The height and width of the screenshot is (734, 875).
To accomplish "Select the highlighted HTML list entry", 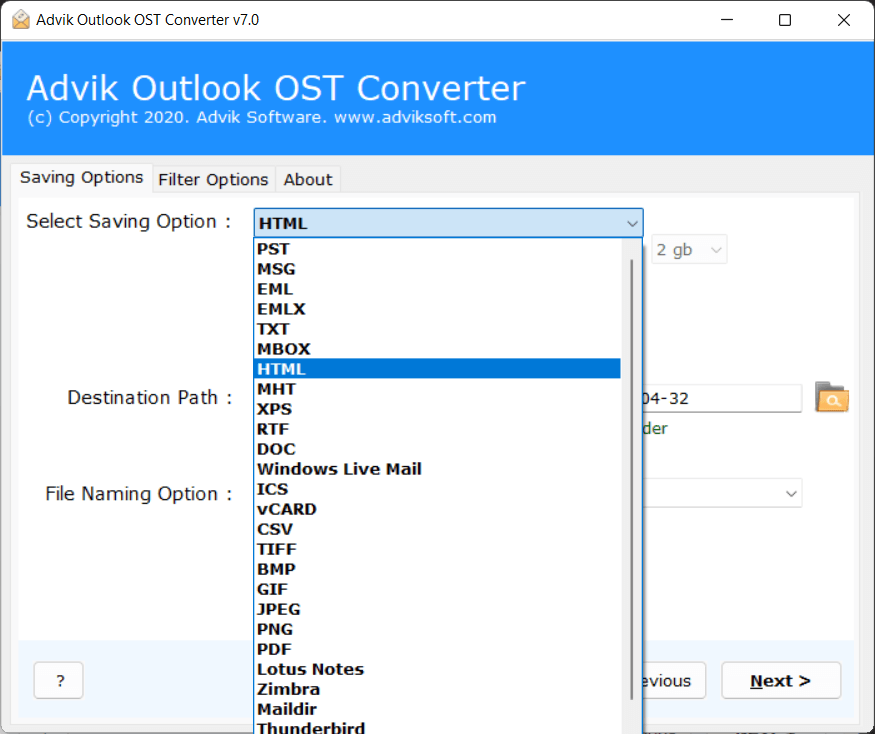I will pos(437,369).
